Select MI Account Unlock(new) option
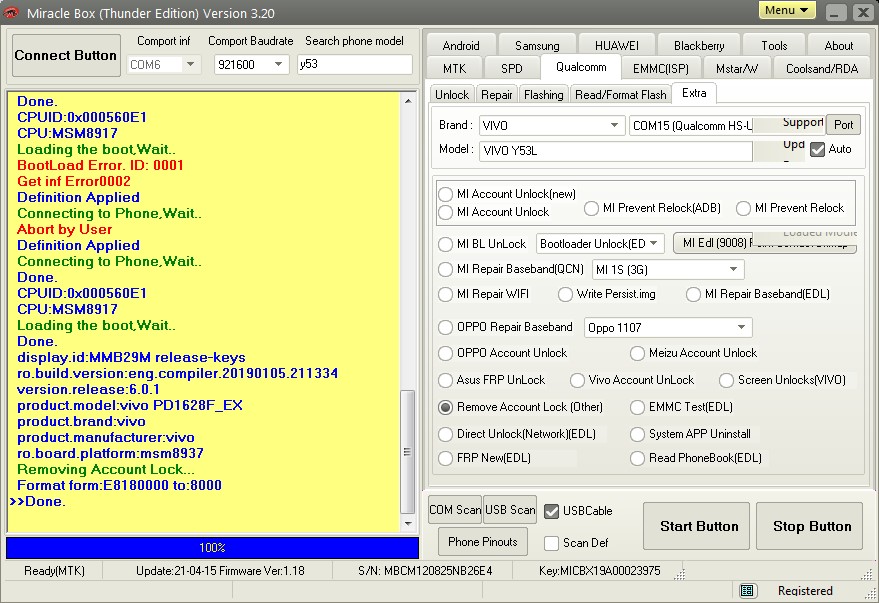Viewport: 879px width, 603px height. (x=446, y=194)
